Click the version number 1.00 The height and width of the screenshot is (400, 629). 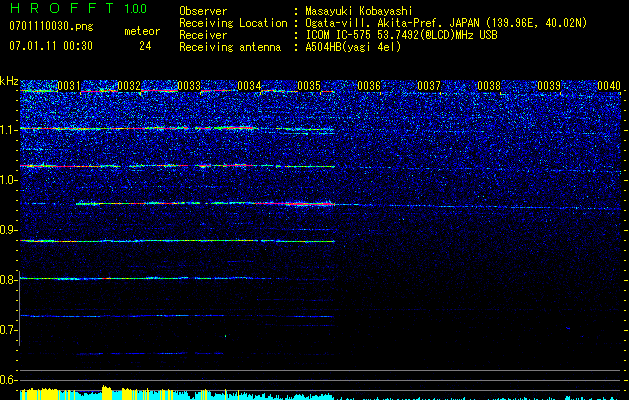pyautogui.click(x=135, y=9)
